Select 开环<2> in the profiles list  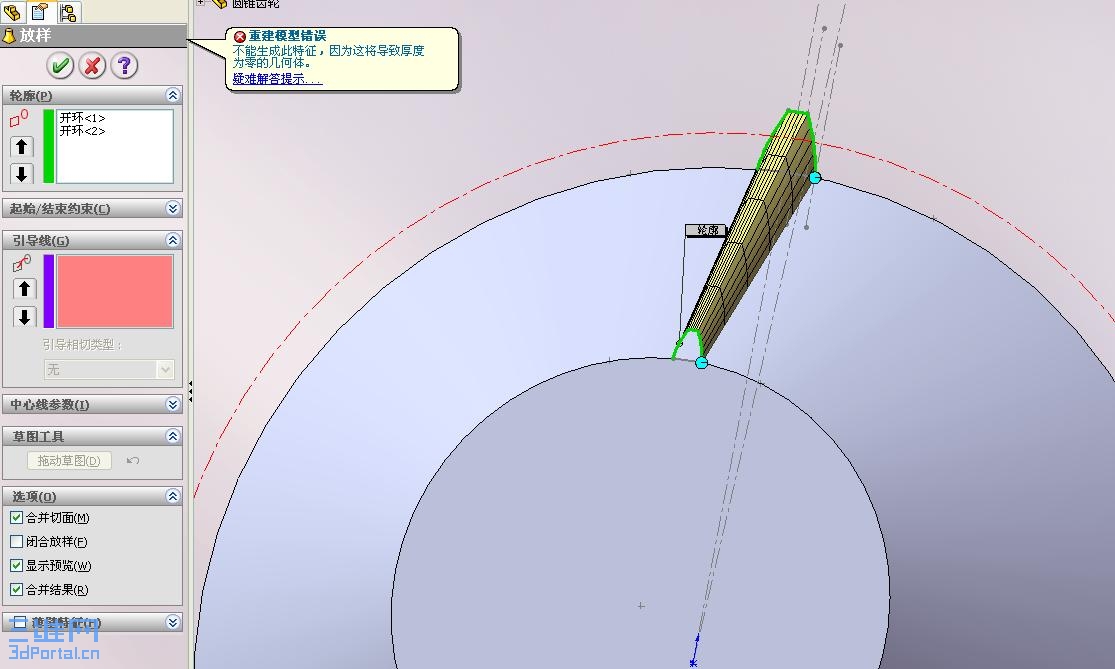[82, 131]
